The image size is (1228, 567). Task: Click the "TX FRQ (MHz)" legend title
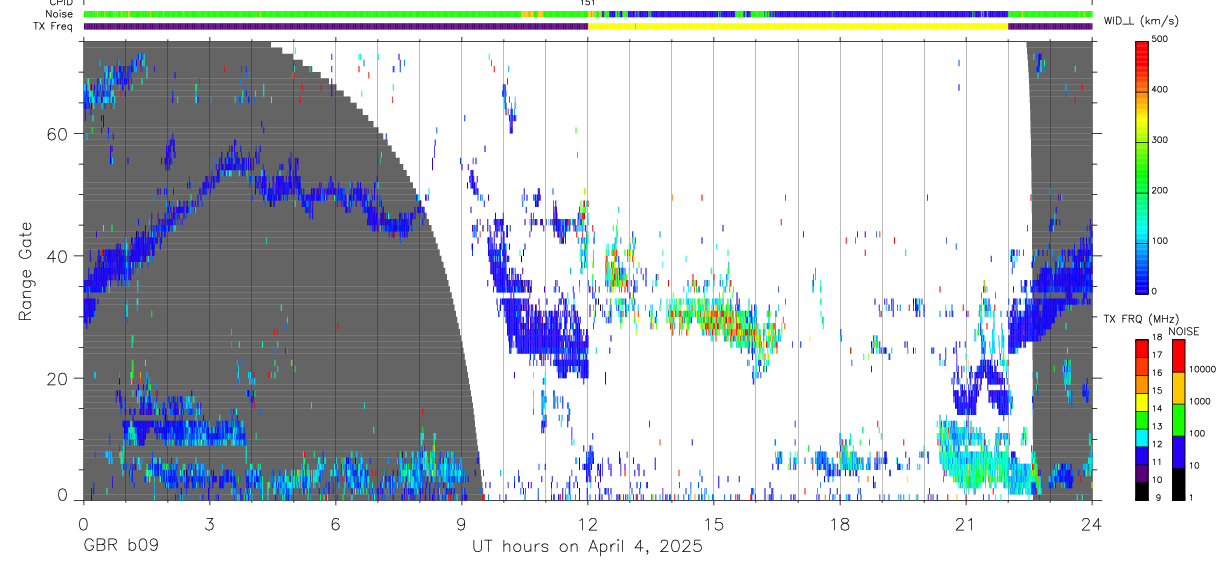[x=1141, y=318]
